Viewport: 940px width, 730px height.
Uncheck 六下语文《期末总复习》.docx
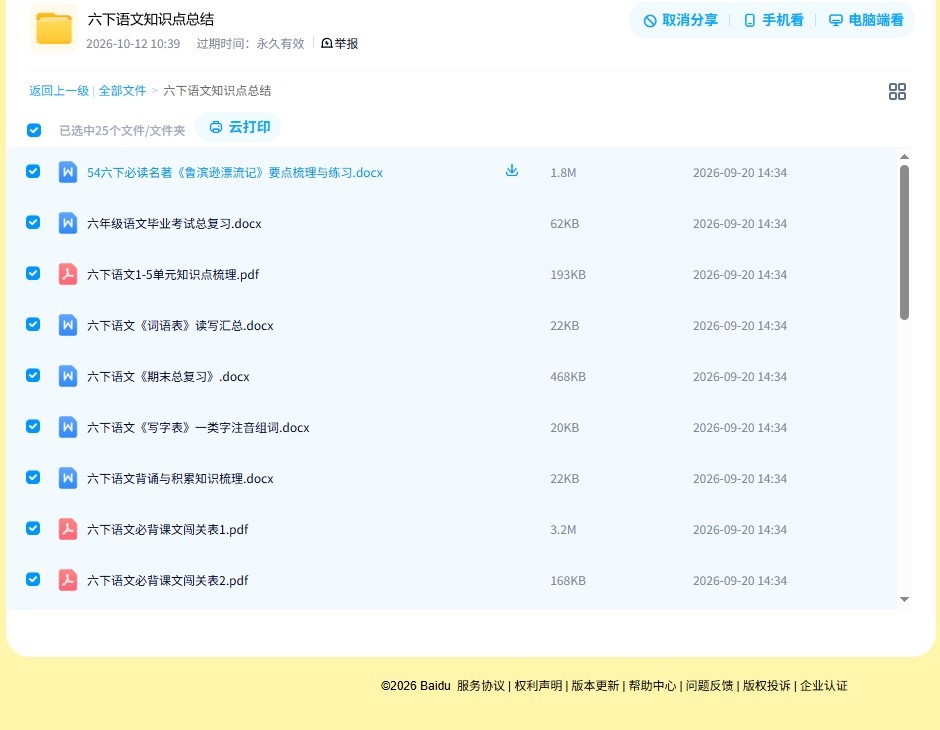[x=33, y=375]
